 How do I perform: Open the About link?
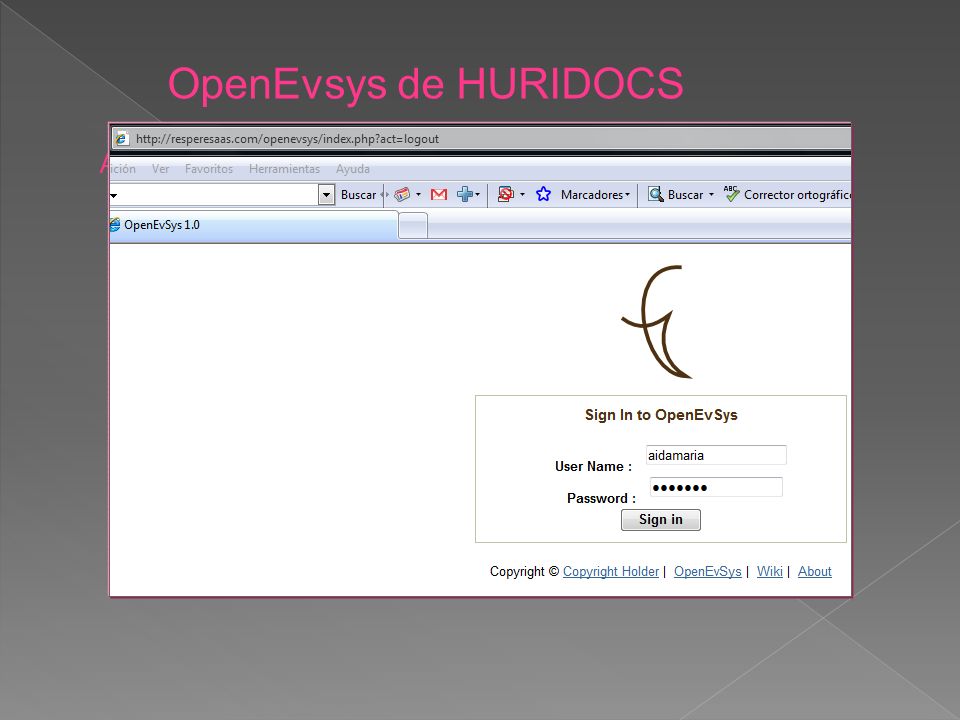point(814,571)
